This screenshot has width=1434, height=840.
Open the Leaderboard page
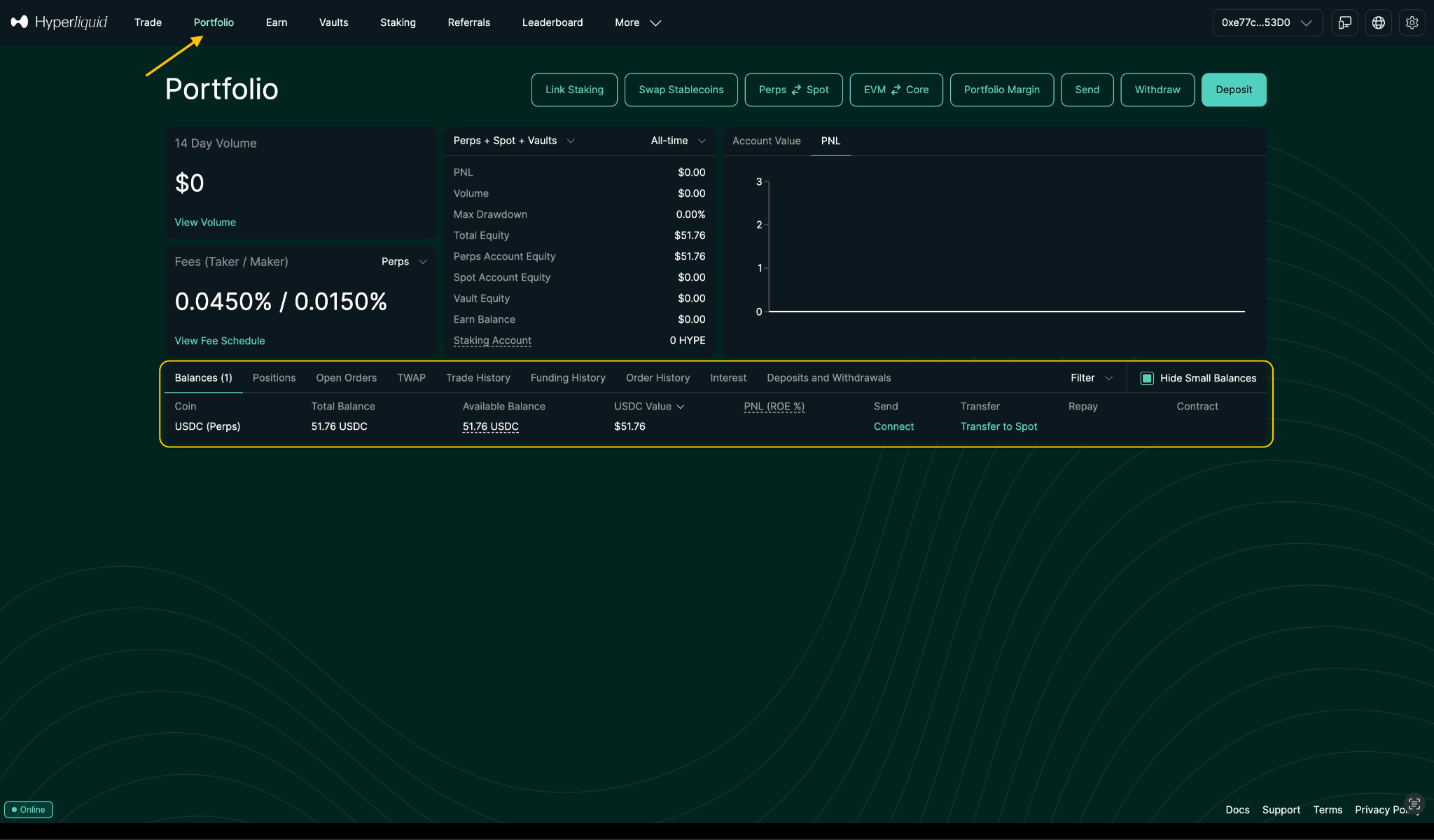tap(552, 22)
